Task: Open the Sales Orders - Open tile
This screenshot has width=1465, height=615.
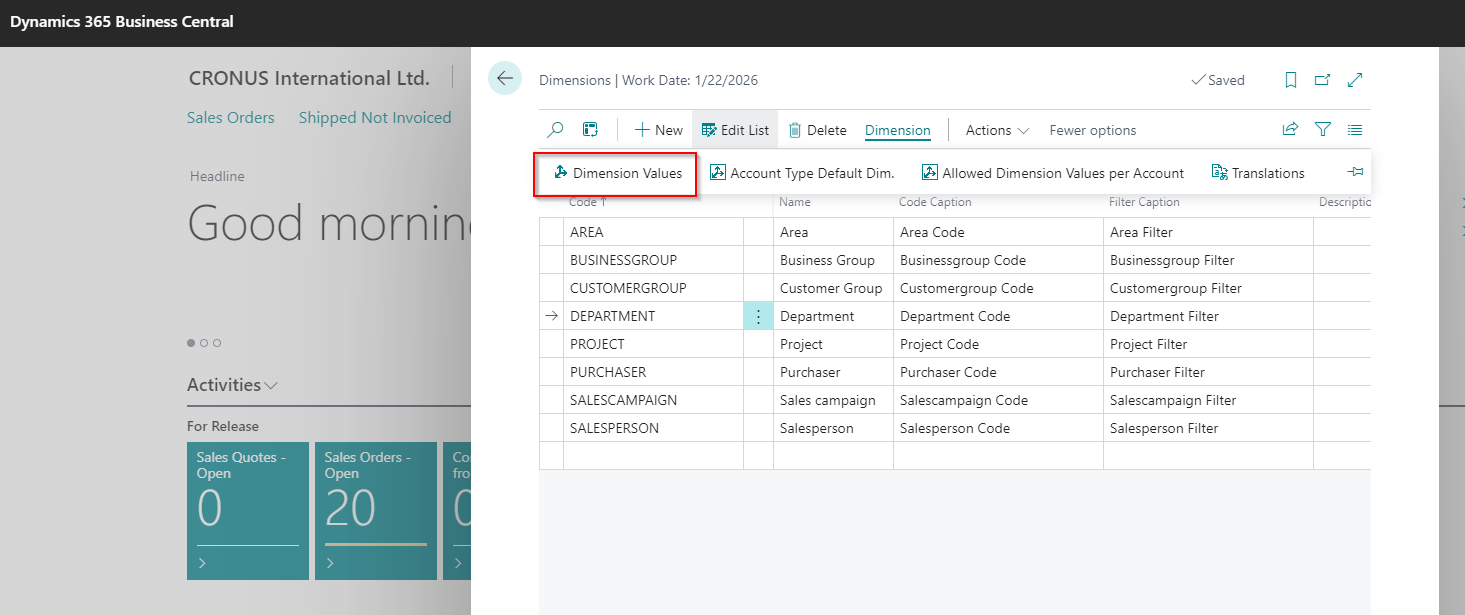Action: (376, 511)
